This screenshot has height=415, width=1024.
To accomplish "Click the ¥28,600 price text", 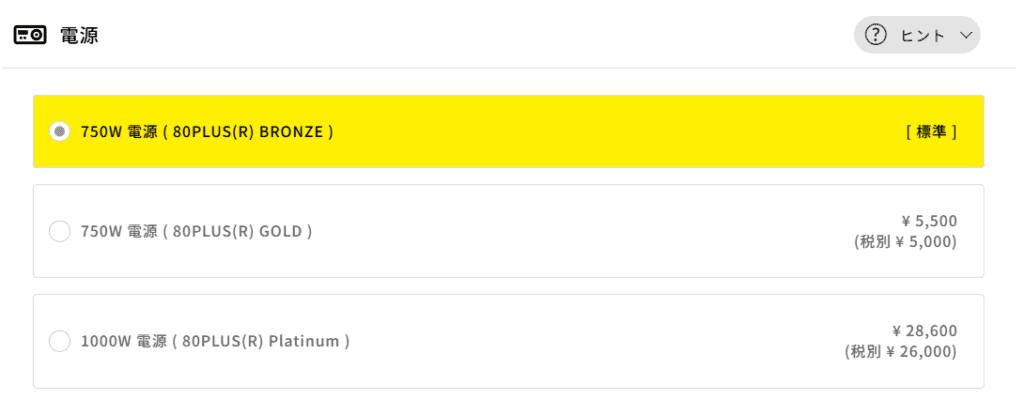I will (924, 331).
